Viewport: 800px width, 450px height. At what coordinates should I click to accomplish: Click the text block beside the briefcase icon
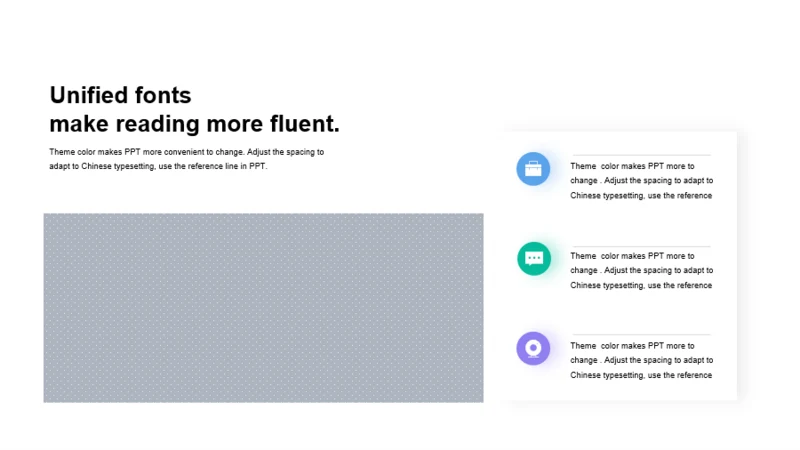pos(641,181)
